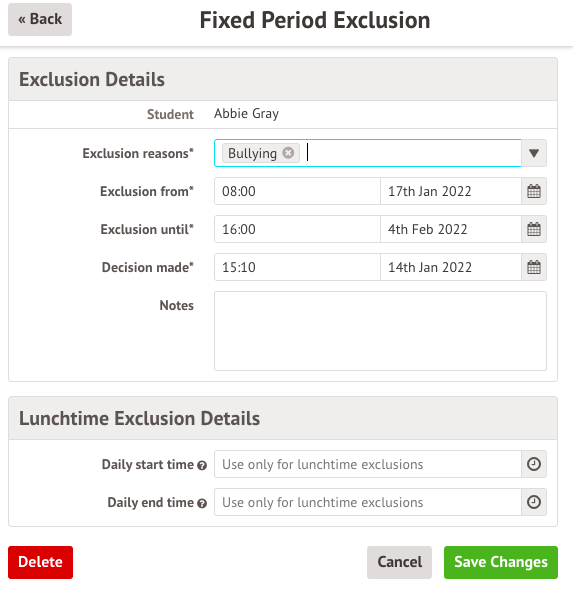Click inside the Notes text area

[380, 331]
